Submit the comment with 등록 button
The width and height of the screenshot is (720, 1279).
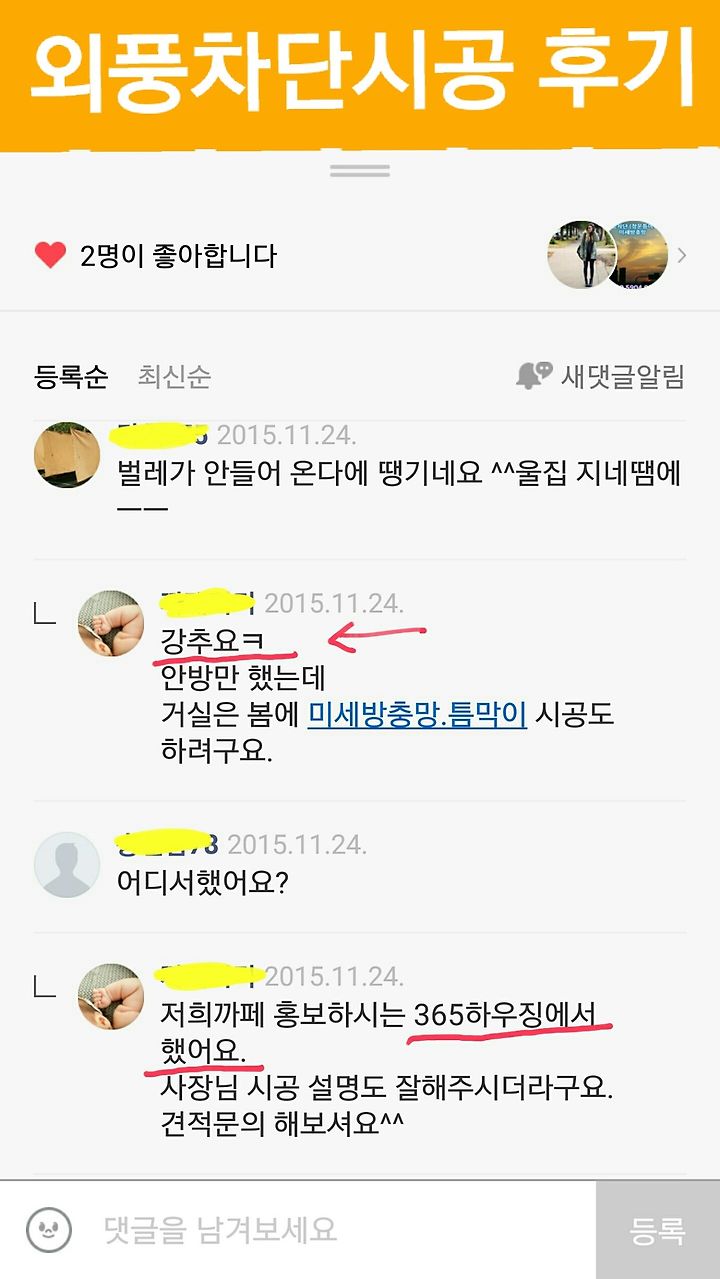pyautogui.click(x=658, y=1230)
